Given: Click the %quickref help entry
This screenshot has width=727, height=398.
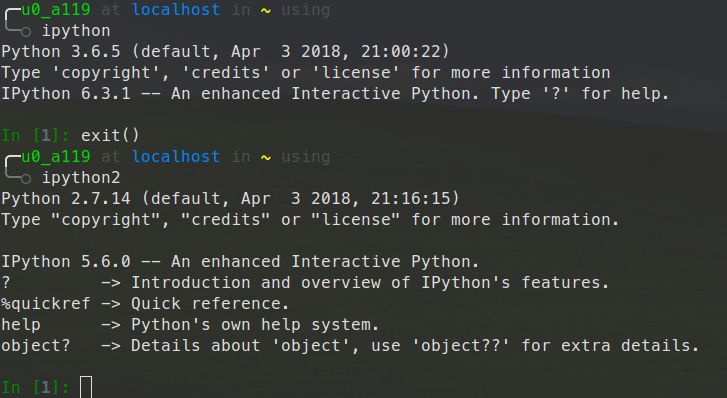Looking at the screenshot, I should pos(145,303).
